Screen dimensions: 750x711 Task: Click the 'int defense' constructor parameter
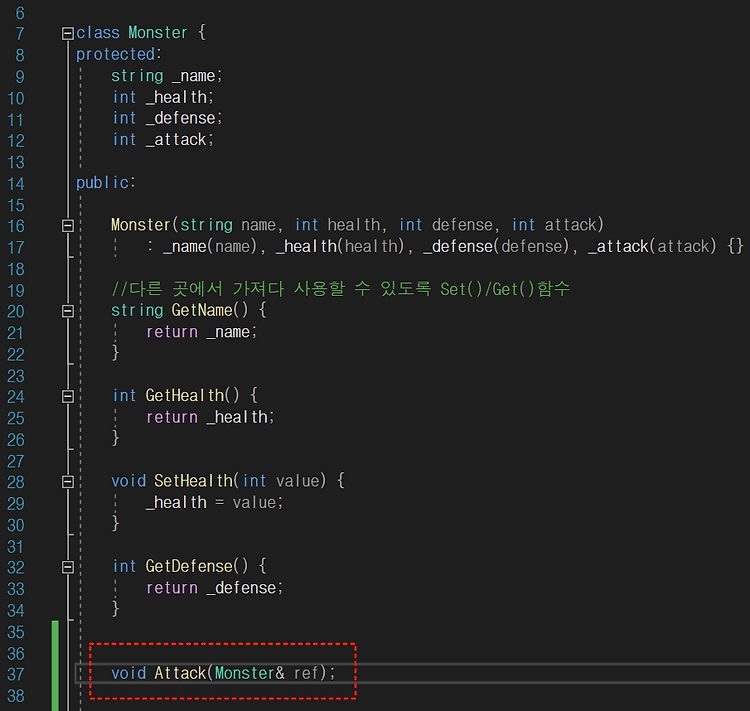click(x=446, y=225)
